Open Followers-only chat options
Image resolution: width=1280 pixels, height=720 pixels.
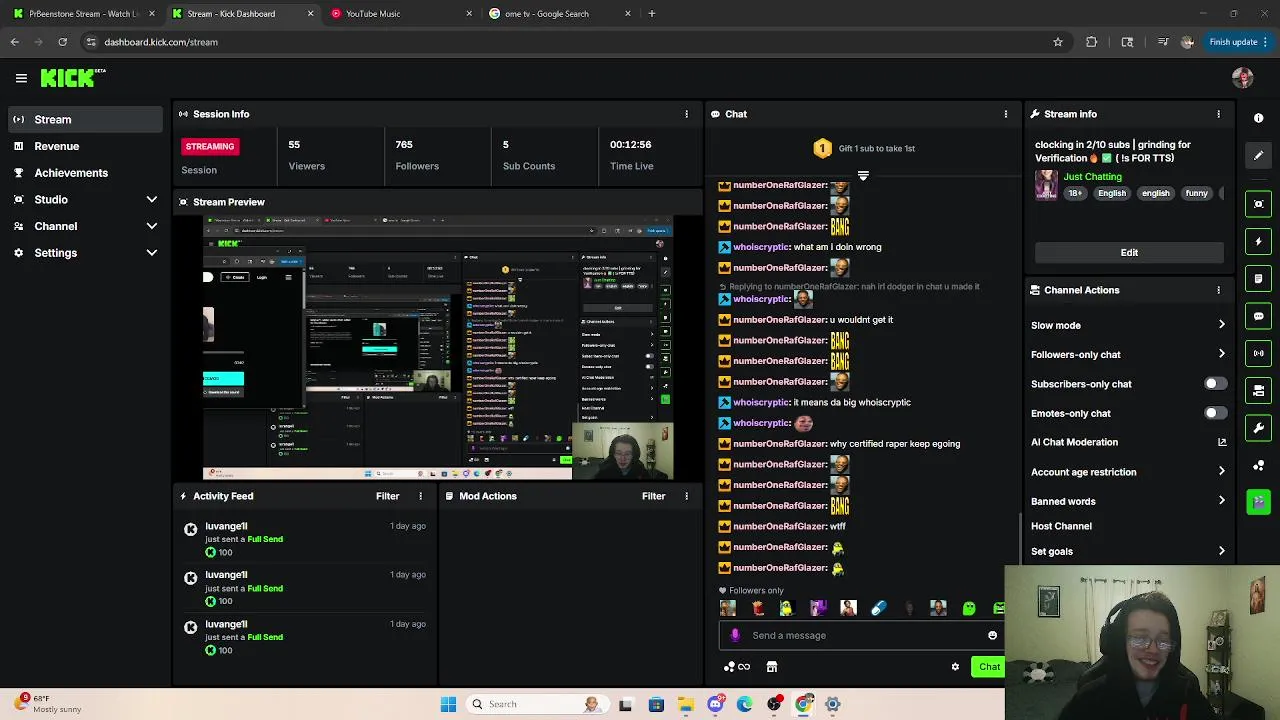pyautogui.click(x=1128, y=354)
